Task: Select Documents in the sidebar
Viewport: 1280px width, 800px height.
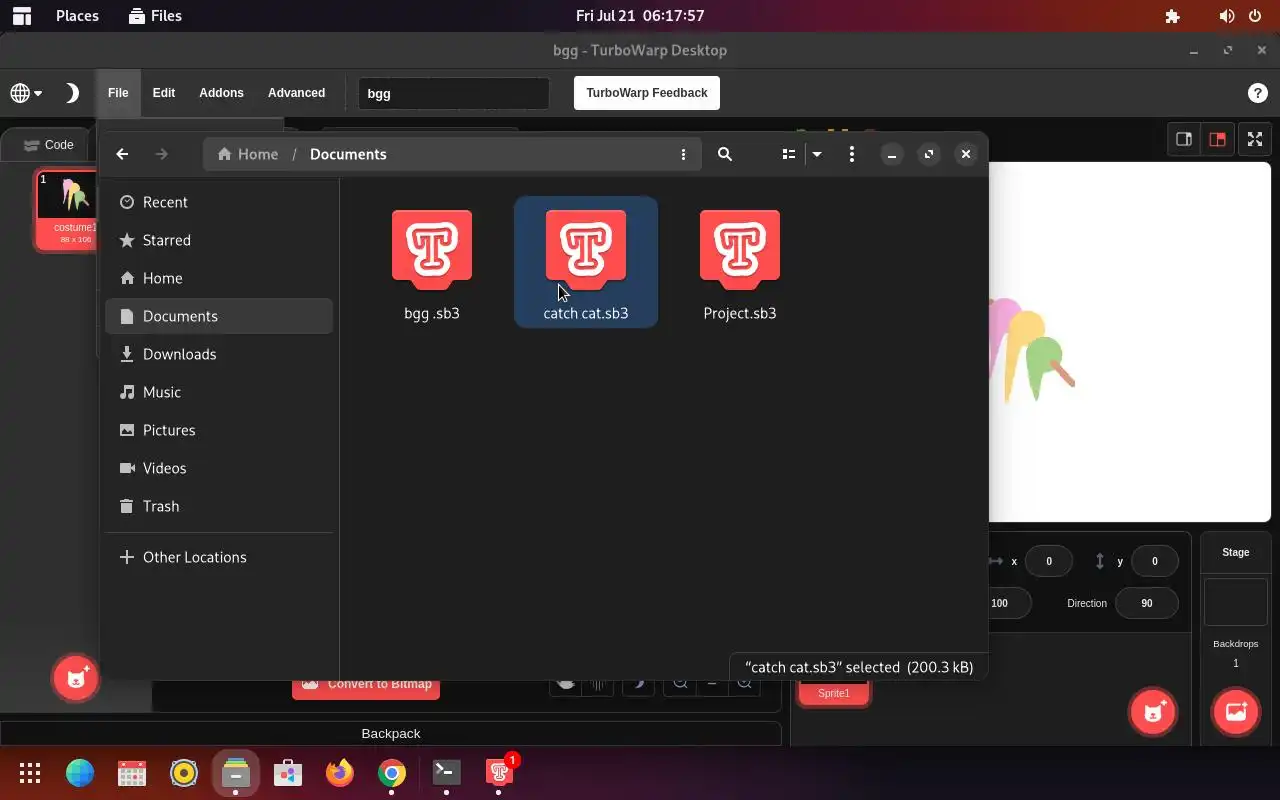Action: click(219, 316)
